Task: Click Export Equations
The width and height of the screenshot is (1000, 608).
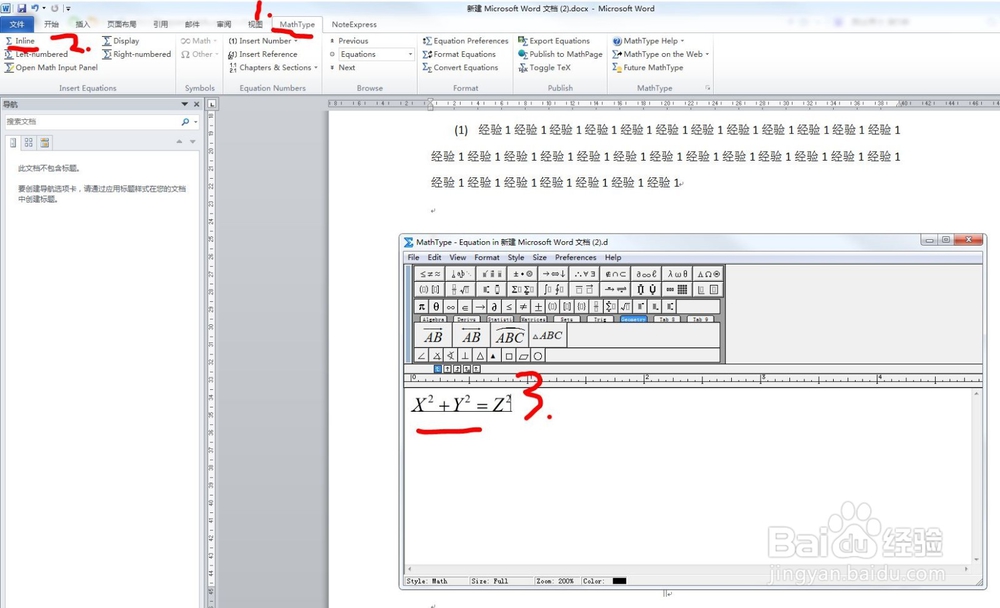Action: [x=554, y=41]
